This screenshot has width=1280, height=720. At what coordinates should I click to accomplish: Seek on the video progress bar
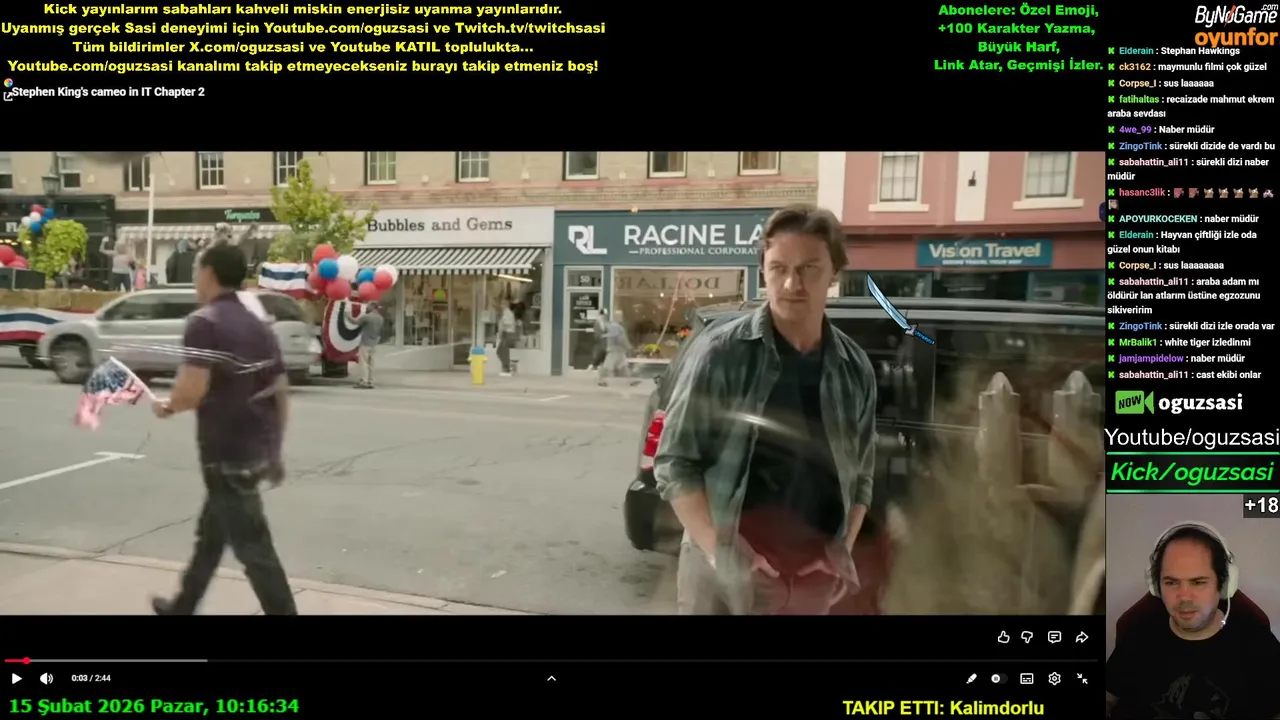551,660
